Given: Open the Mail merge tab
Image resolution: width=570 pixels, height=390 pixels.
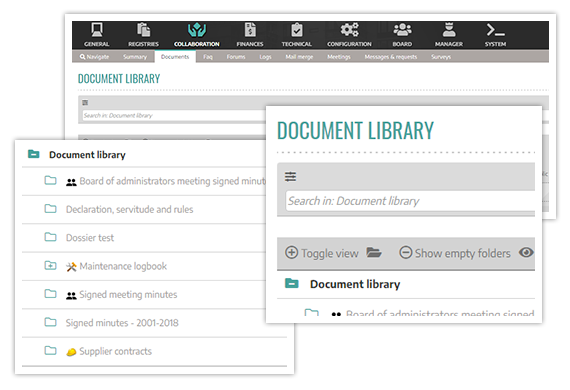Looking at the screenshot, I should (x=299, y=57).
